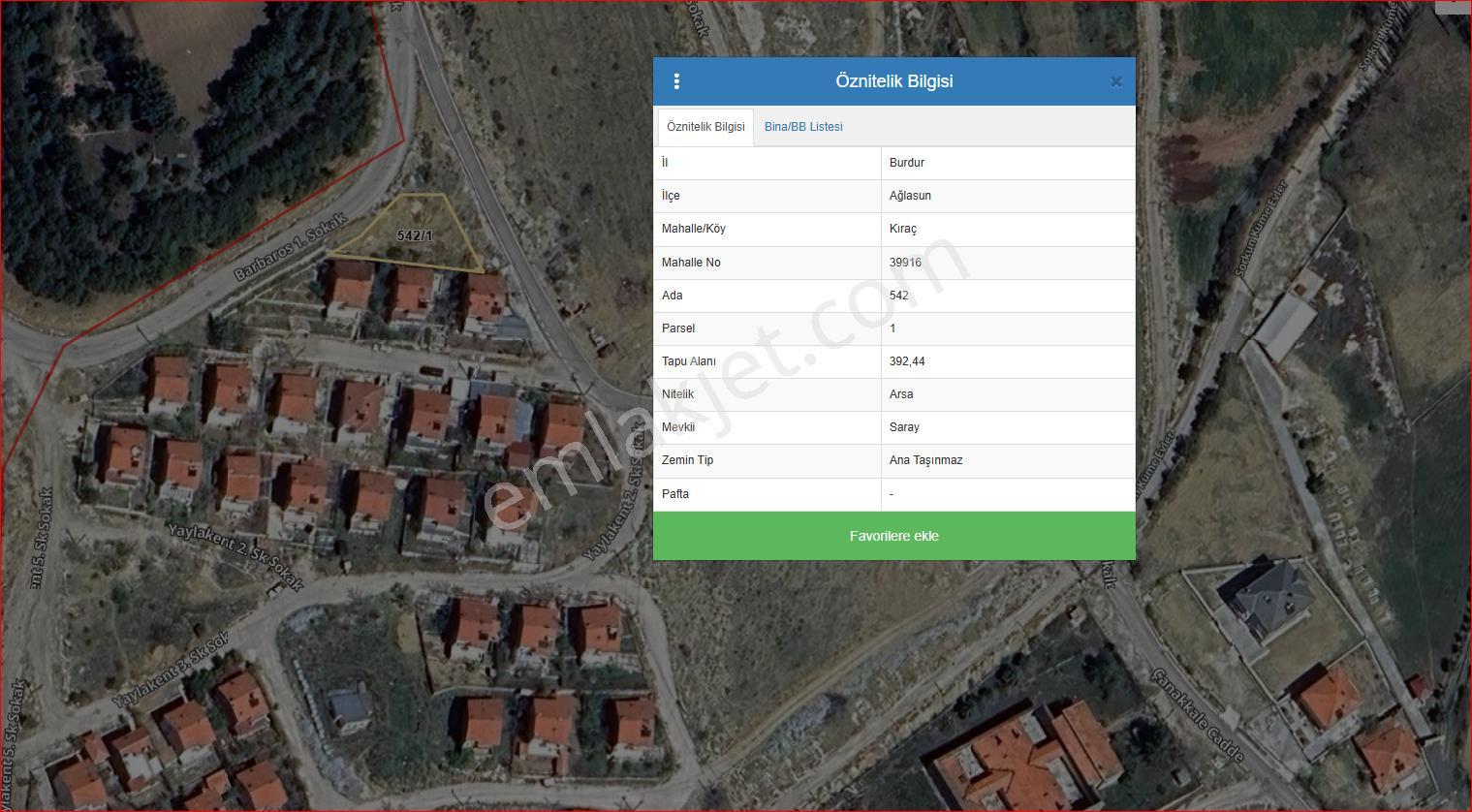This screenshot has width=1472, height=812.
Task: Click the Zemin Tip label
Action: (687, 460)
